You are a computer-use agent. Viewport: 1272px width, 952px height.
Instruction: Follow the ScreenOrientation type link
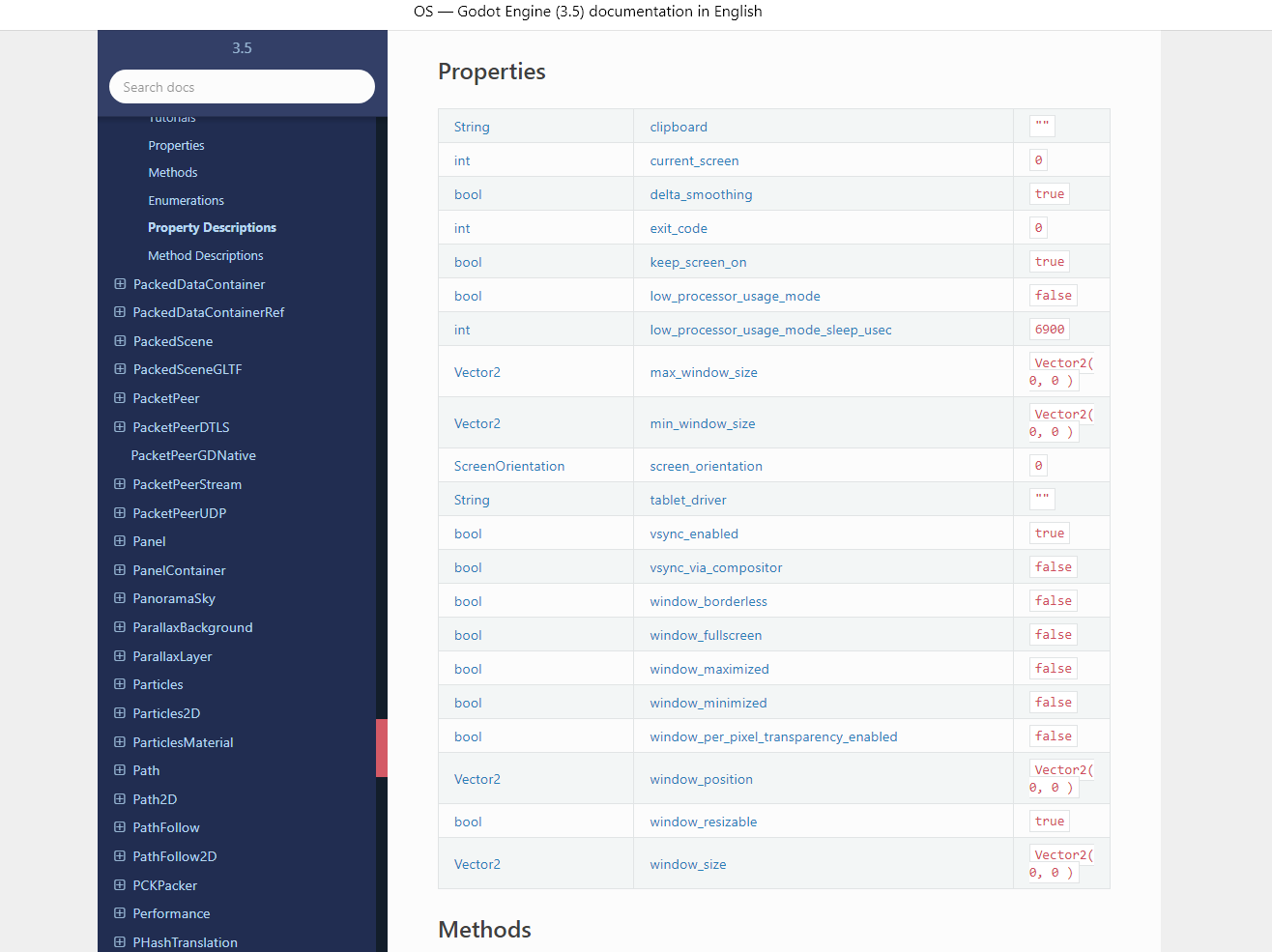pyautogui.click(x=509, y=466)
